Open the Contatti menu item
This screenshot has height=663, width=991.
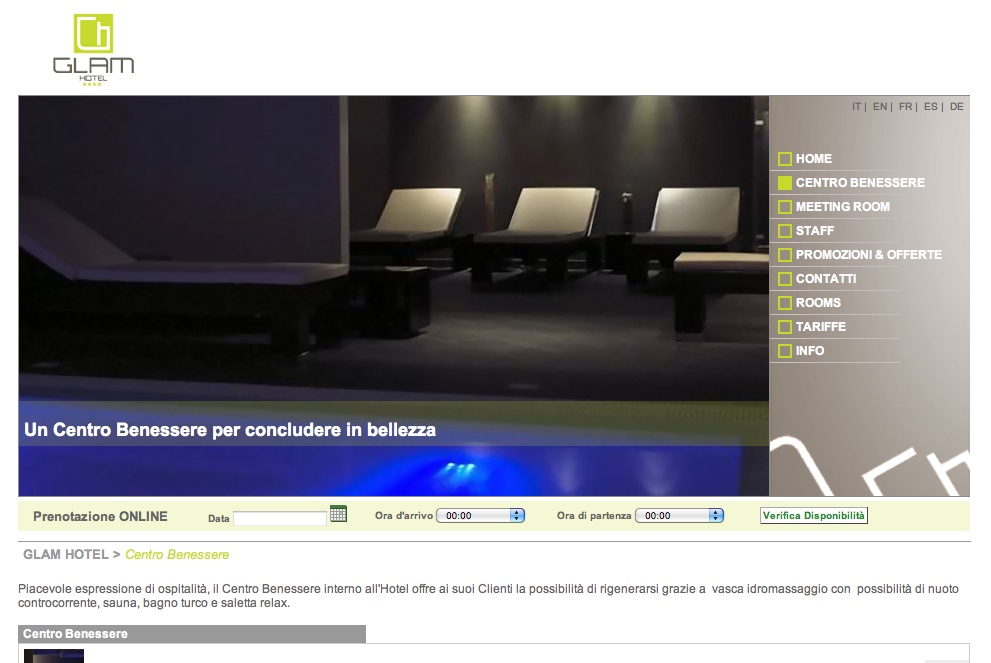pos(826,279)
